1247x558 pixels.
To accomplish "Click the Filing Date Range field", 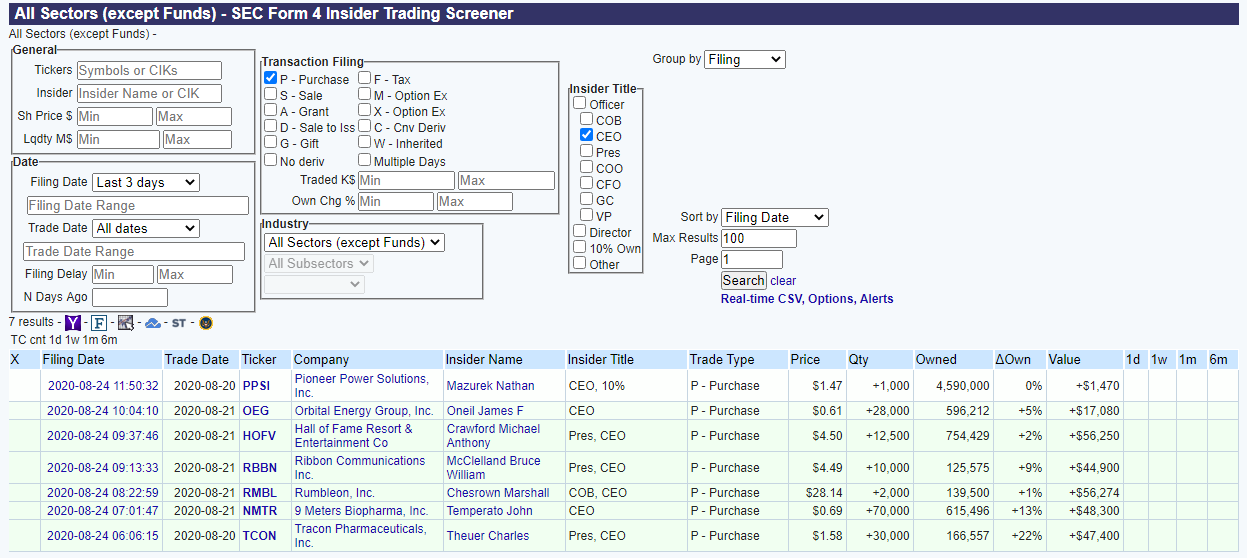I will click(138, 205).
